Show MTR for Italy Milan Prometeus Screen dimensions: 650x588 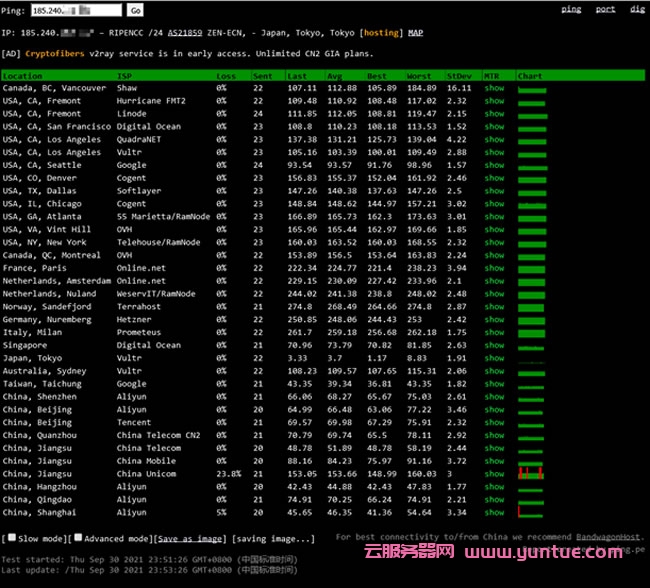coord(494,332)
